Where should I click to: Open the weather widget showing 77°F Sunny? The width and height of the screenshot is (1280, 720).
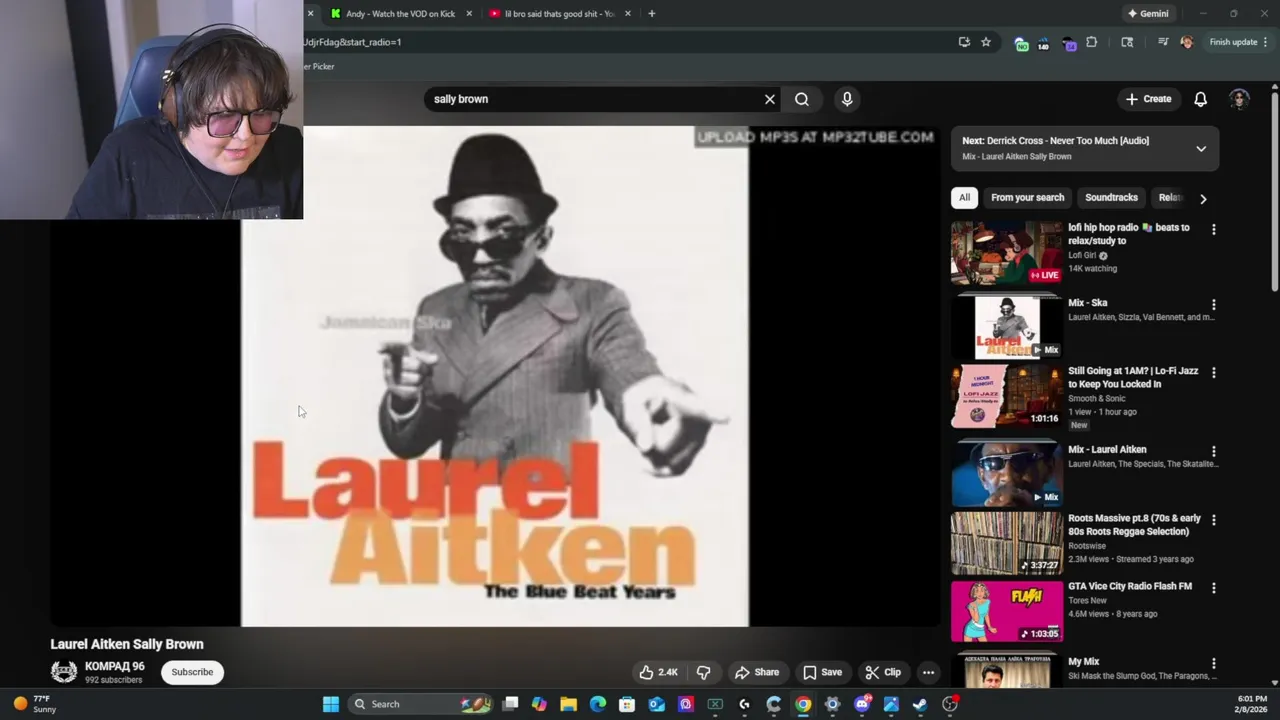point(34,704)
